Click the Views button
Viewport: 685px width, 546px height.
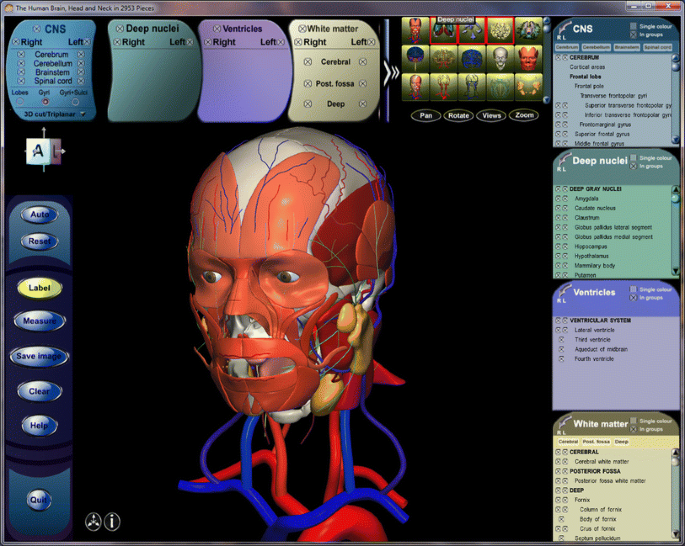coord(491,116)
